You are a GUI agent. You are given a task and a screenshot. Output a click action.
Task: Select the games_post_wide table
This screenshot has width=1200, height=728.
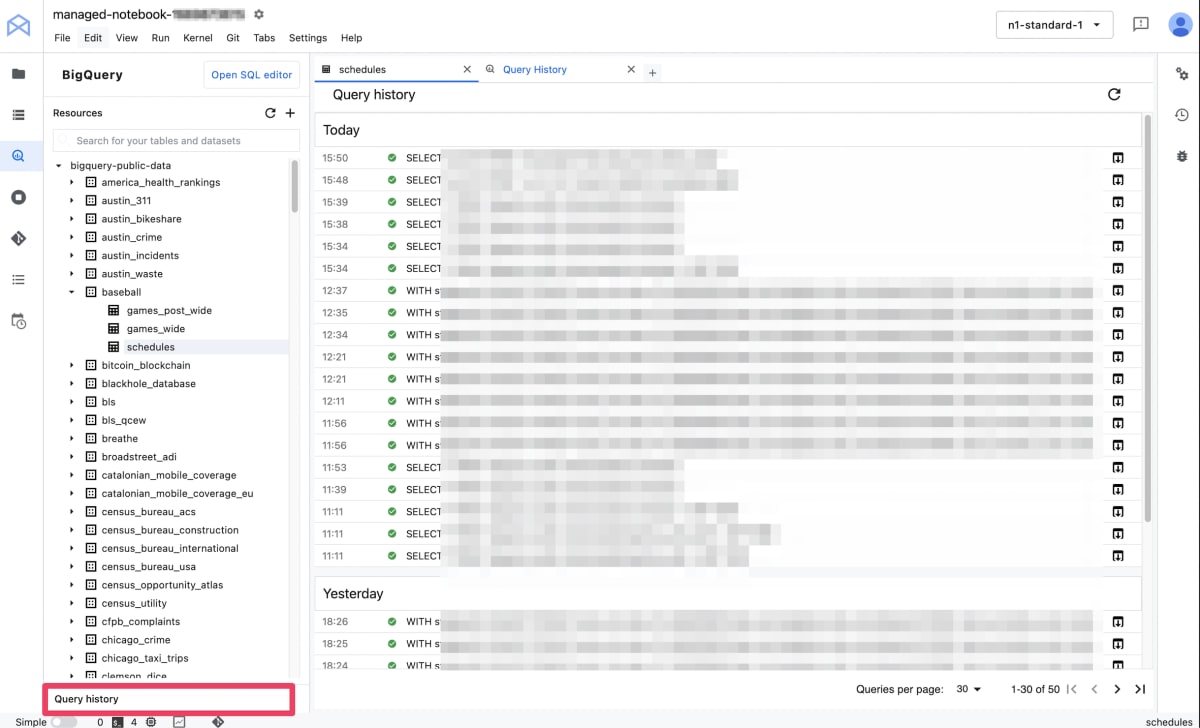169,310
